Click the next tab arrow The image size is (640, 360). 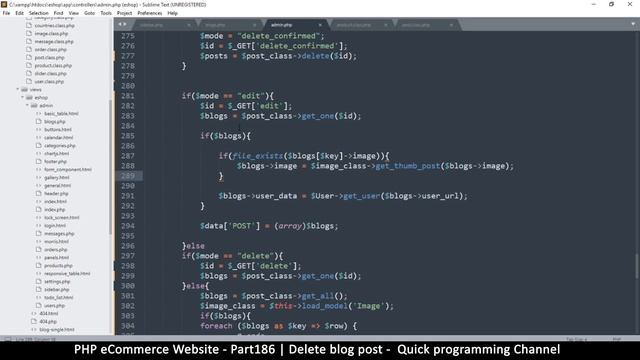pyautogui.click(x=125, y=24)
